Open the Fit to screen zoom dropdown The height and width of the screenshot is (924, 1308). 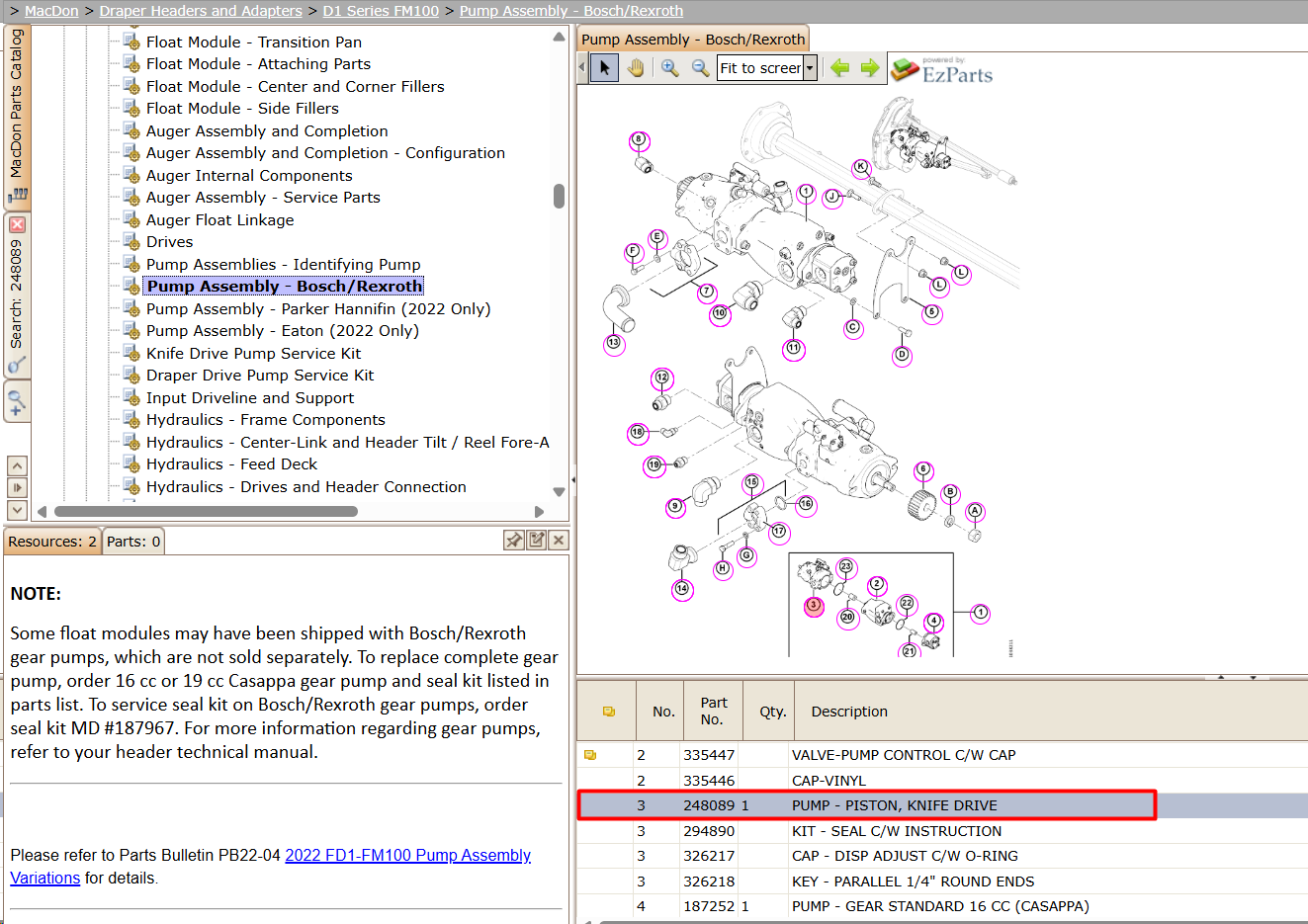click(810, 68)
